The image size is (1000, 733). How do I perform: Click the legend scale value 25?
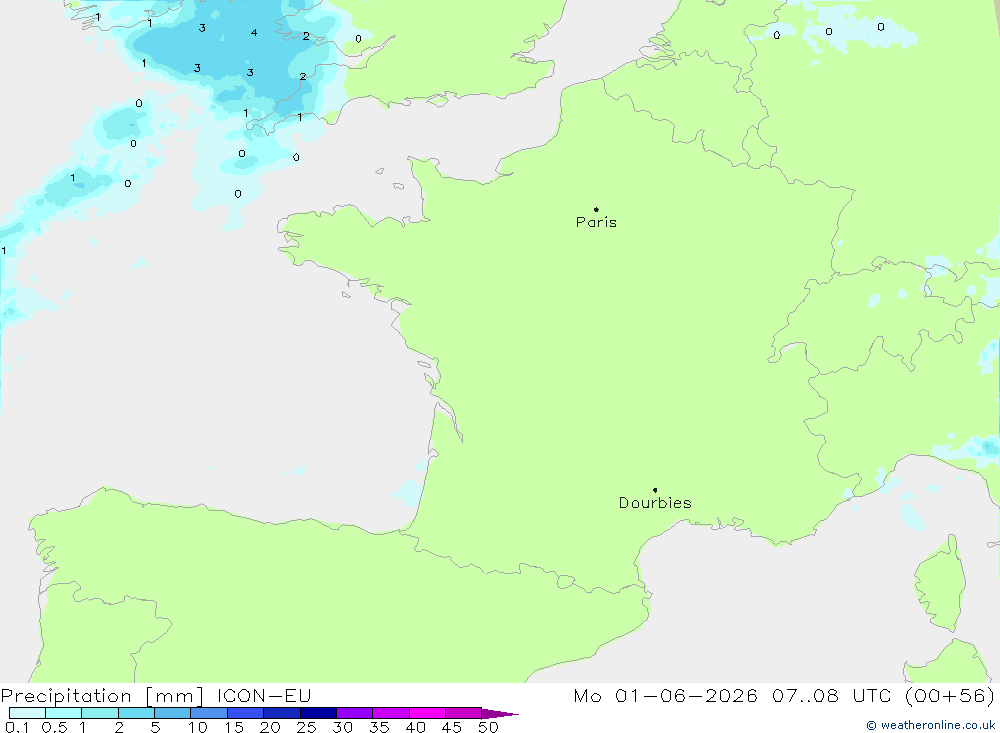(x=306, y=727)
